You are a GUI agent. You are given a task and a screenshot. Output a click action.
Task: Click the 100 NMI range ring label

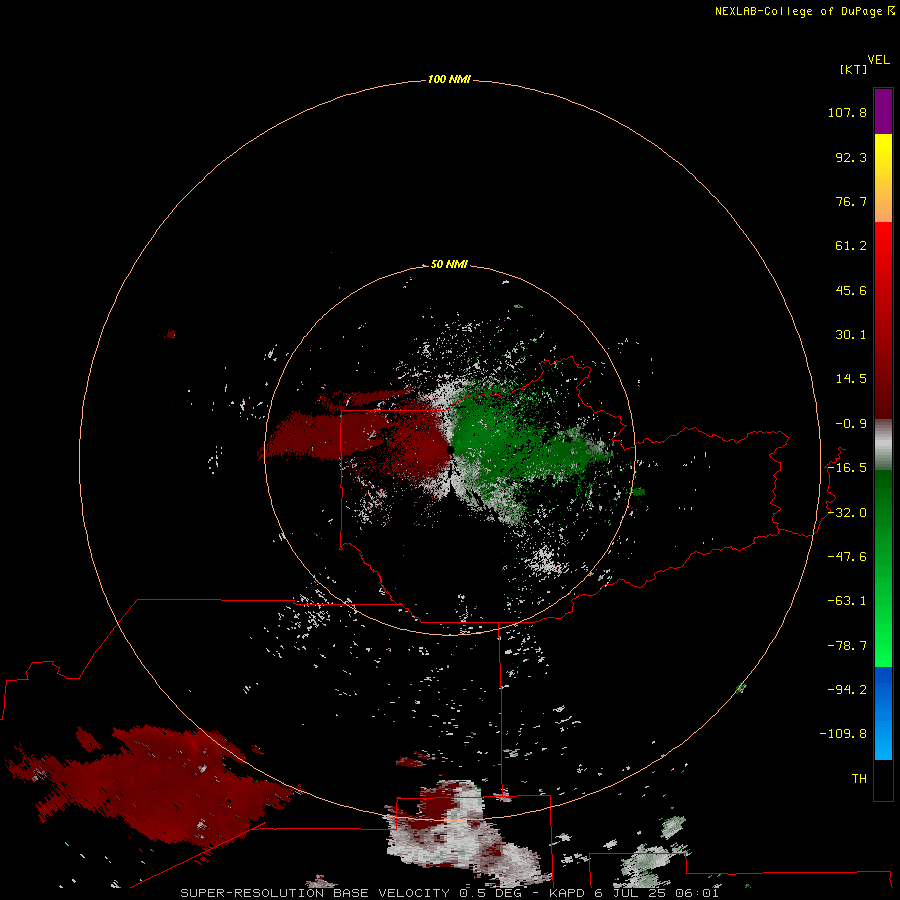[449, 79]
